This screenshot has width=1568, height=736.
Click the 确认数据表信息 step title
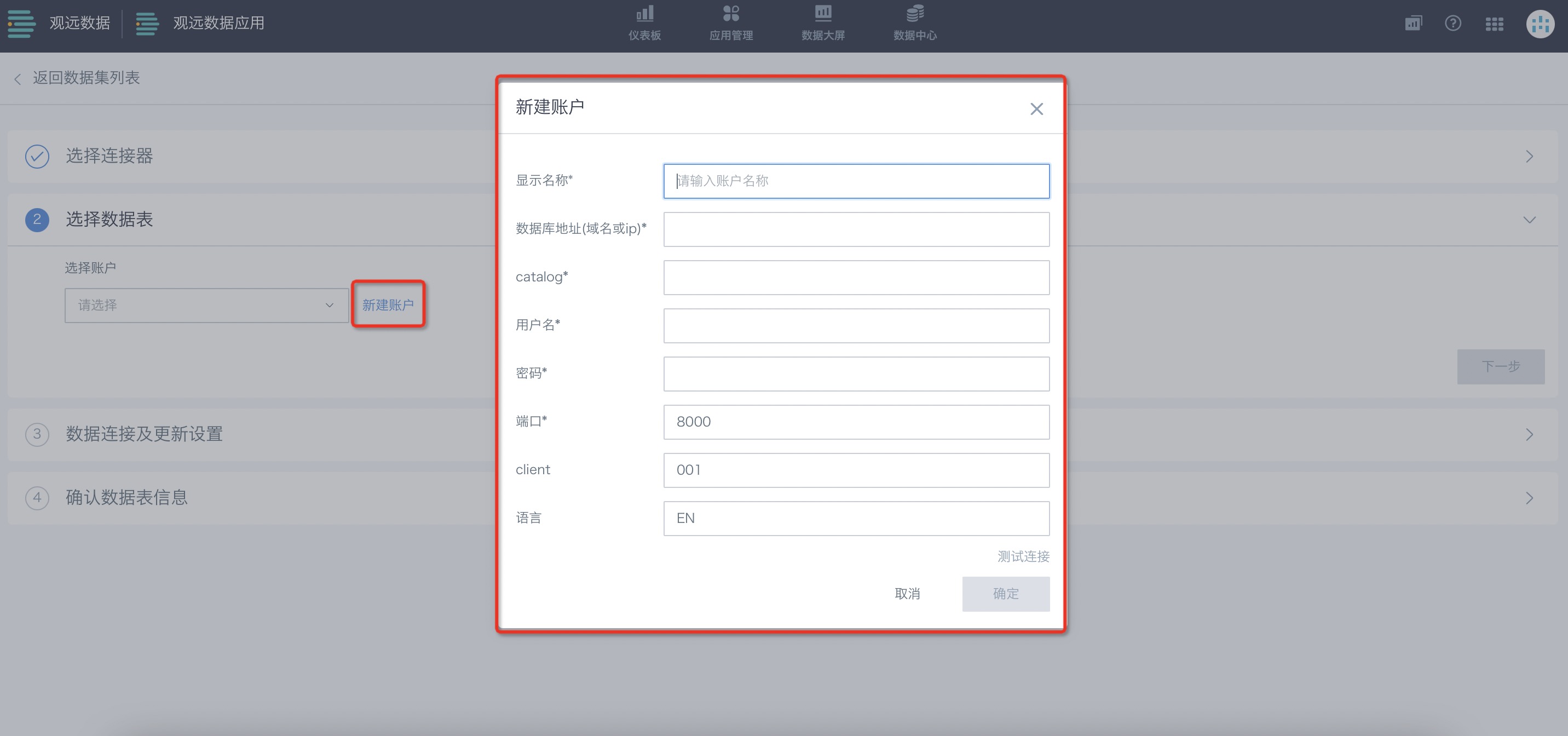pyautogui.click(x=126, y=498)
